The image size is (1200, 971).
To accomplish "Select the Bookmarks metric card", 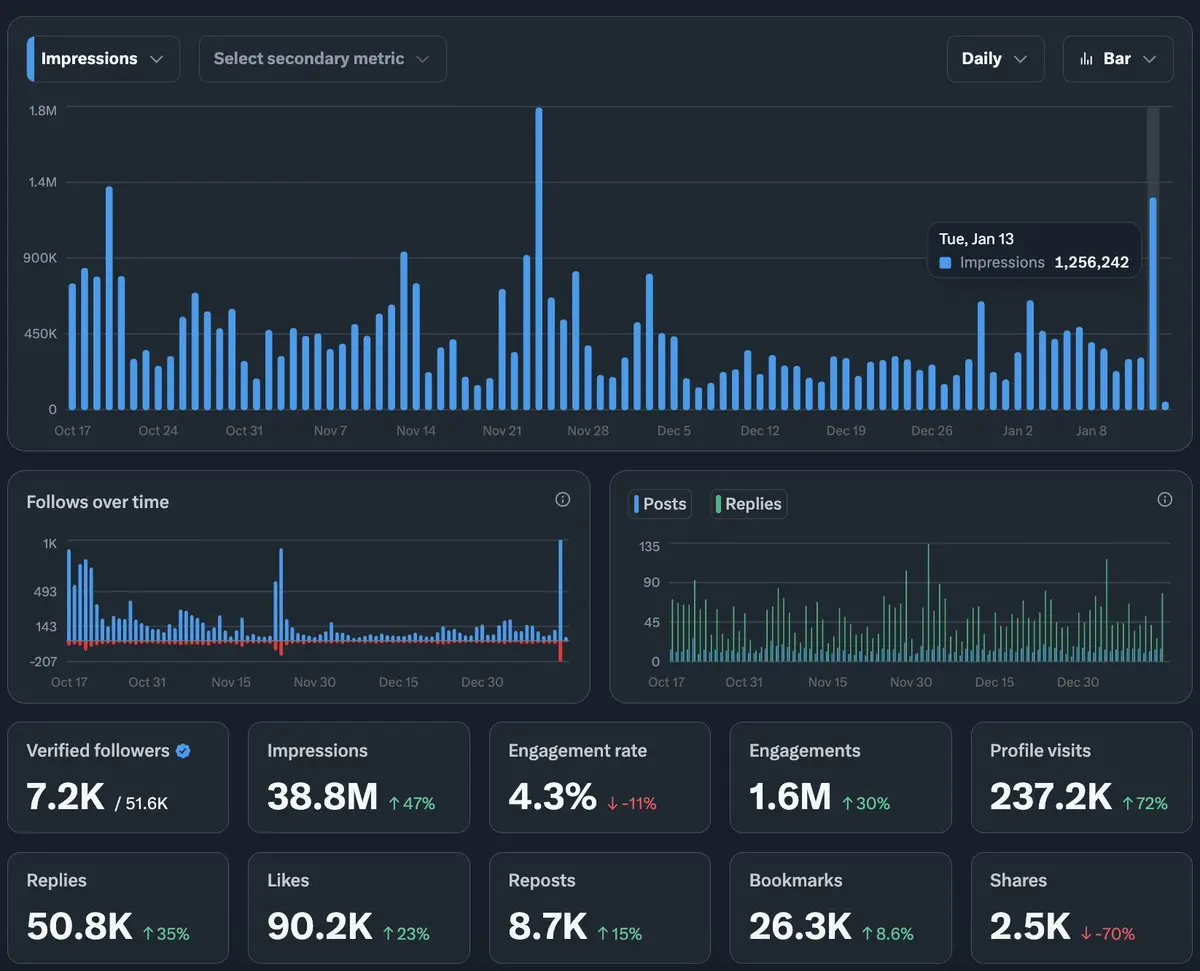I will (840, 908).
